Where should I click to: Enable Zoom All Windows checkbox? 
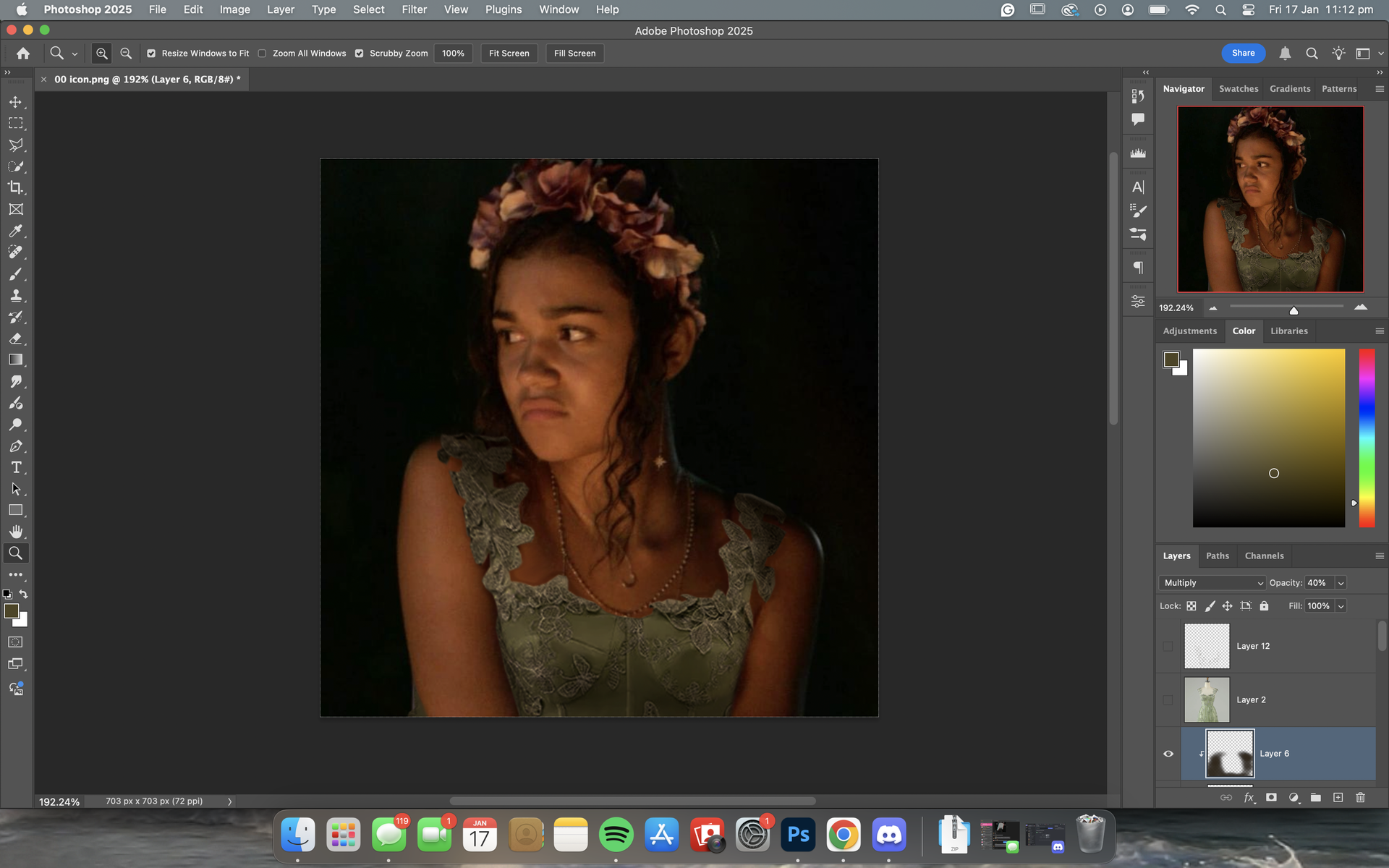click(263, 54)
